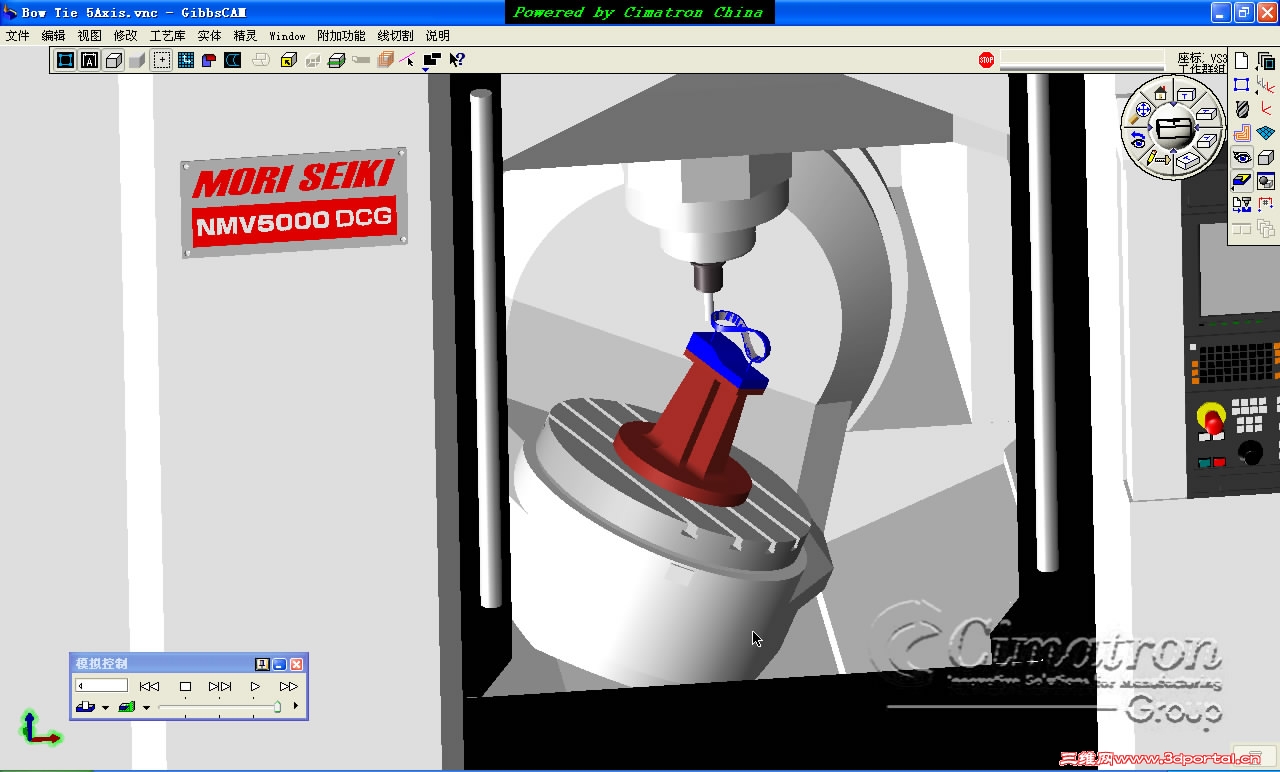Open the black overlapping squares dropdown
1280x772 pixels.
[x=432, y=61]
